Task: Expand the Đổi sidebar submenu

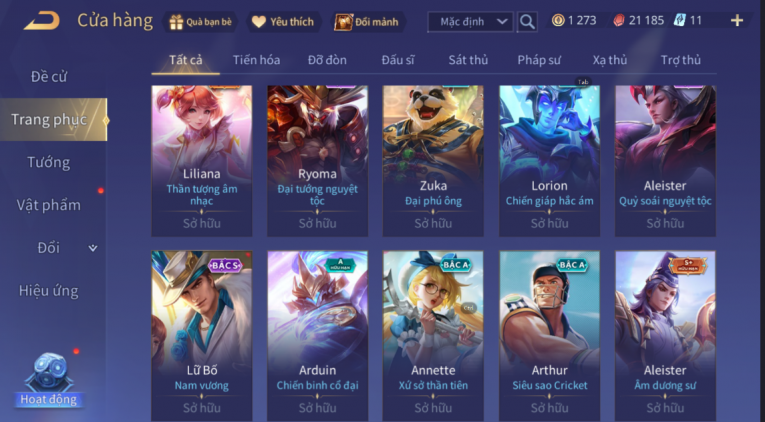Action: 93,248
